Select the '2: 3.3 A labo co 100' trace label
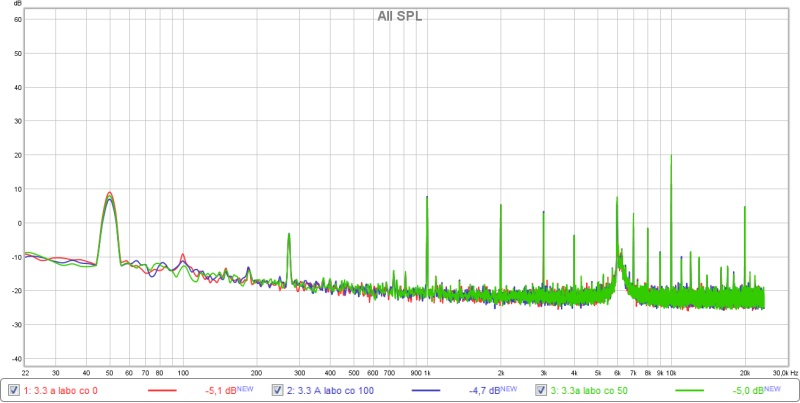Image resolution: width=800 pixels, height=403 pixels. point(330,390)
